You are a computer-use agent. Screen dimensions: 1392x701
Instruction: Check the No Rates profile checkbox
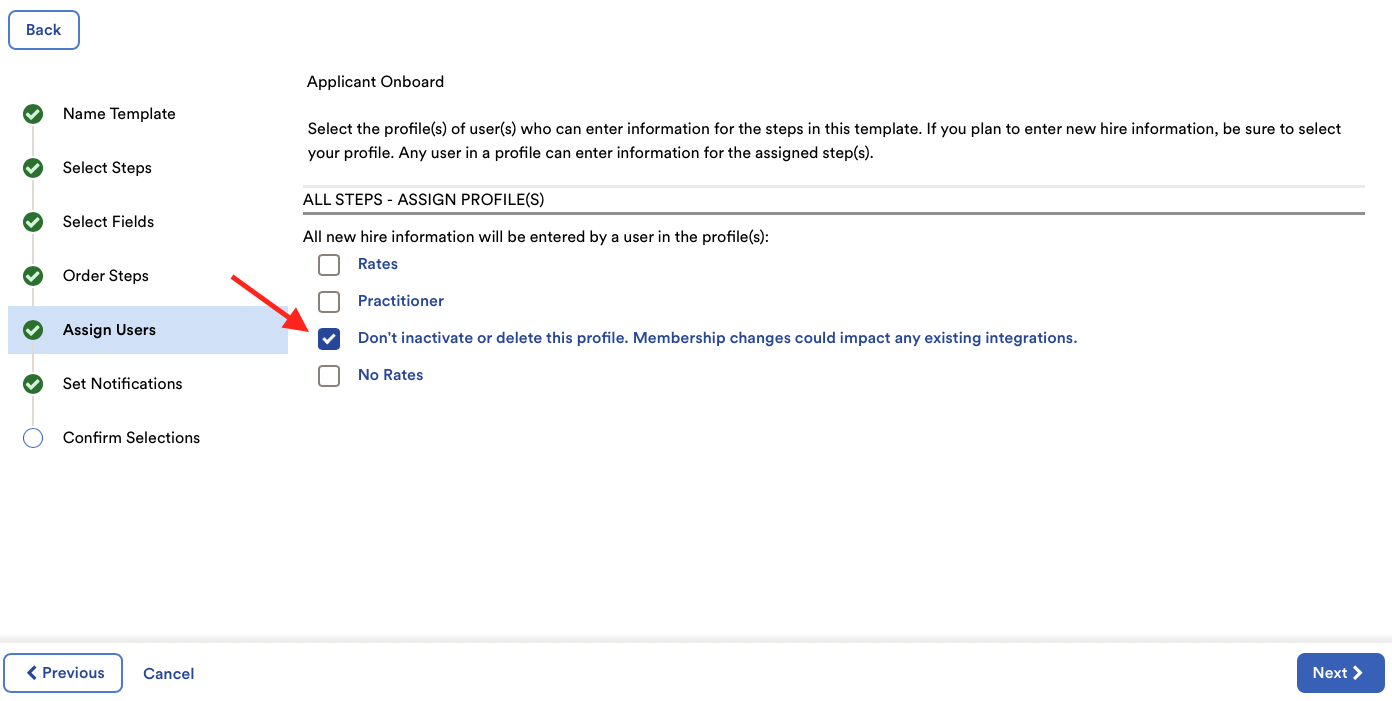(329, 376)
